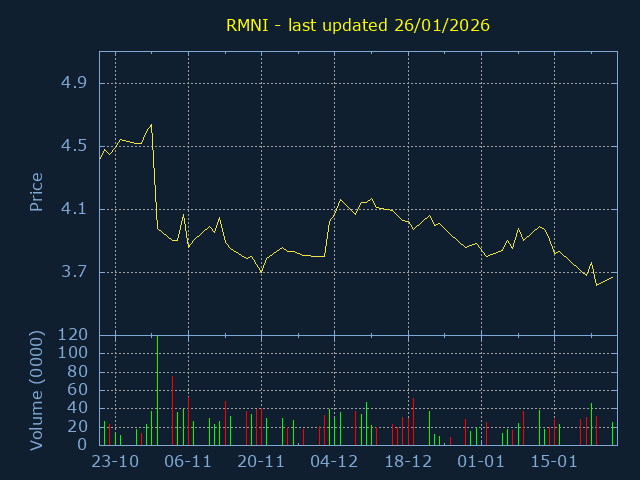Click the 18-12 date label
The image size is (640, 480).
[408, 462]
